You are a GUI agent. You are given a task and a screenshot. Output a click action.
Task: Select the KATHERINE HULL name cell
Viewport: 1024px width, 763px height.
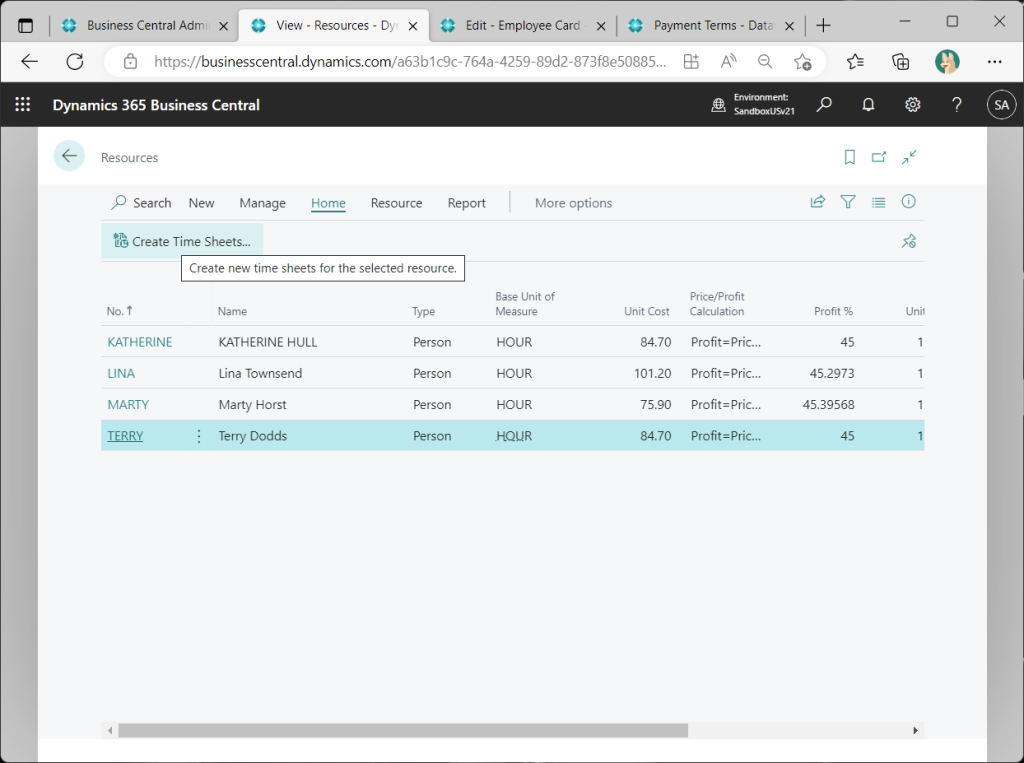(268, 342)
